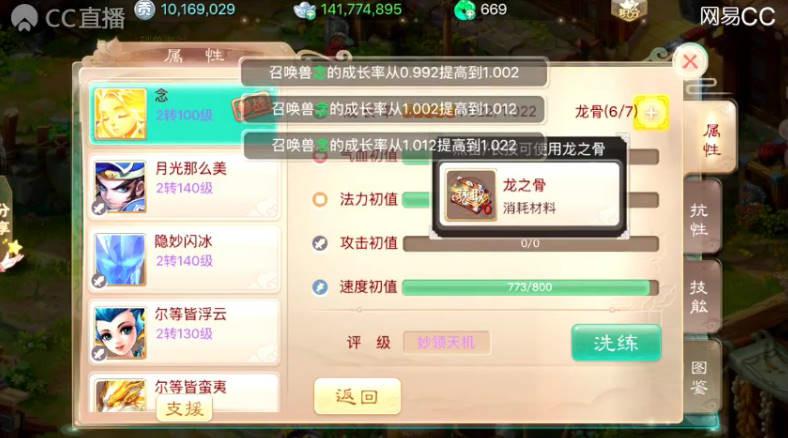Open the 图鉴 encyclopedia tab

coord(700,377)
